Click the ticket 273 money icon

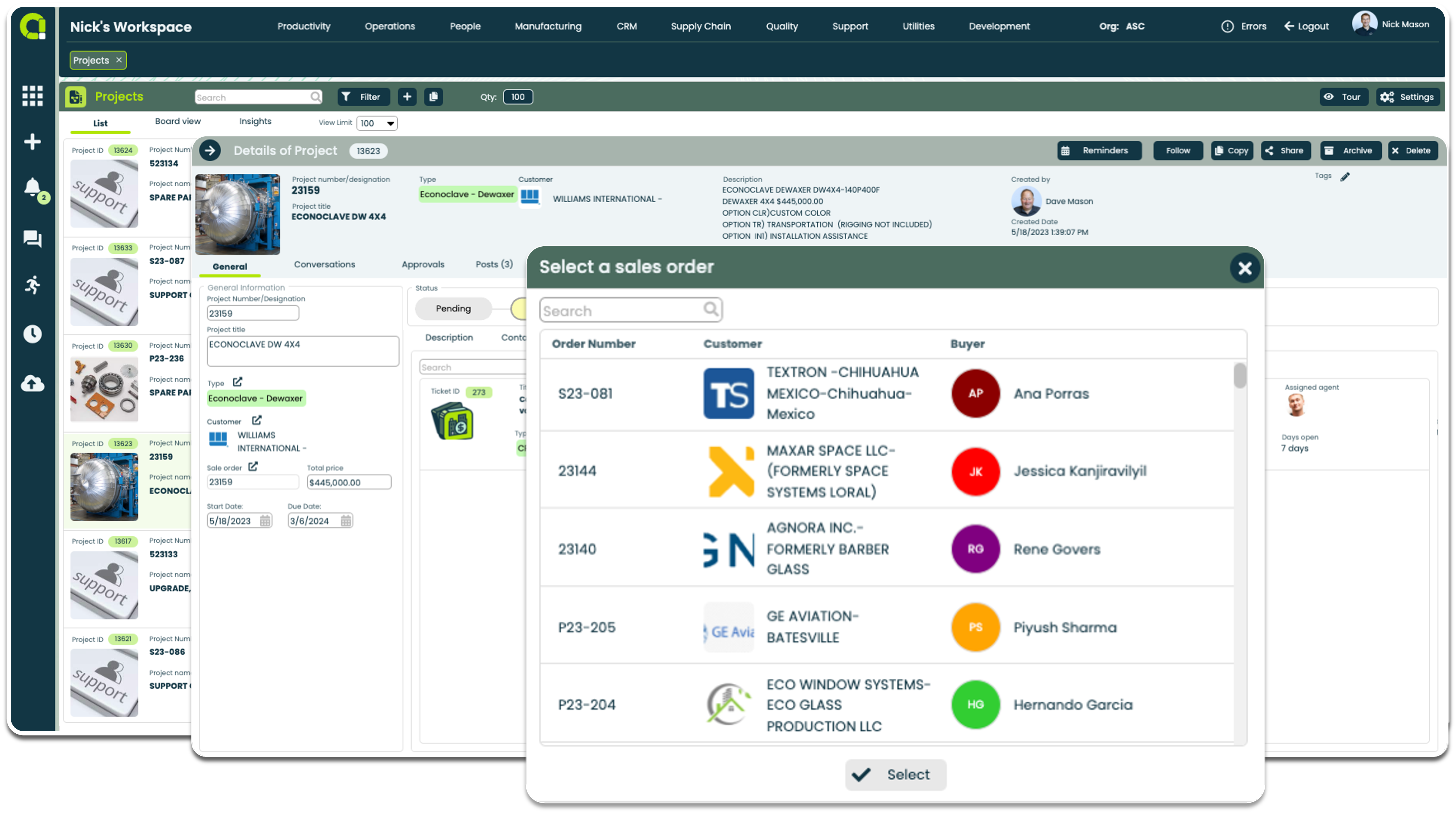tap(452, 421)
